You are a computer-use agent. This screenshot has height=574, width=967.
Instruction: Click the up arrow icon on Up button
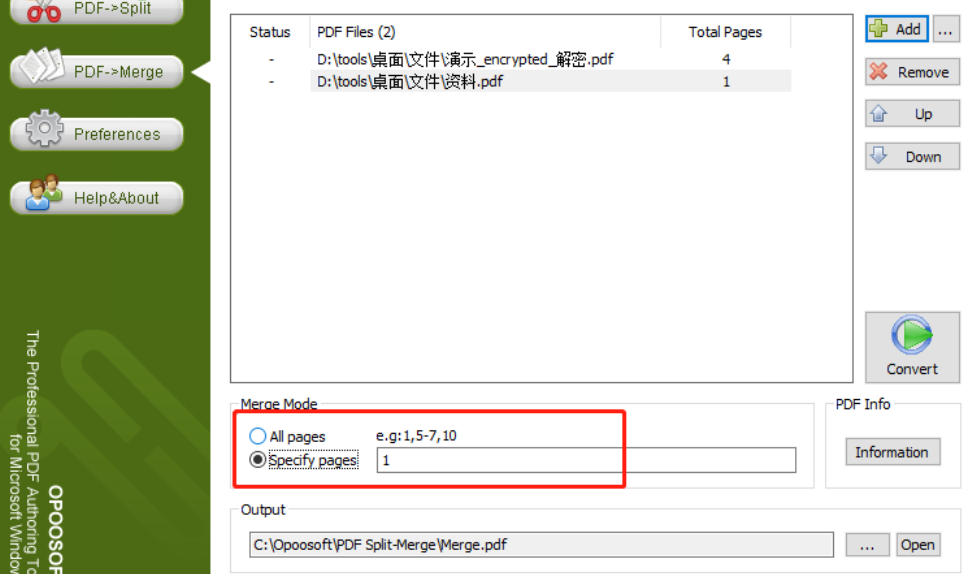(x=879, y=113)
